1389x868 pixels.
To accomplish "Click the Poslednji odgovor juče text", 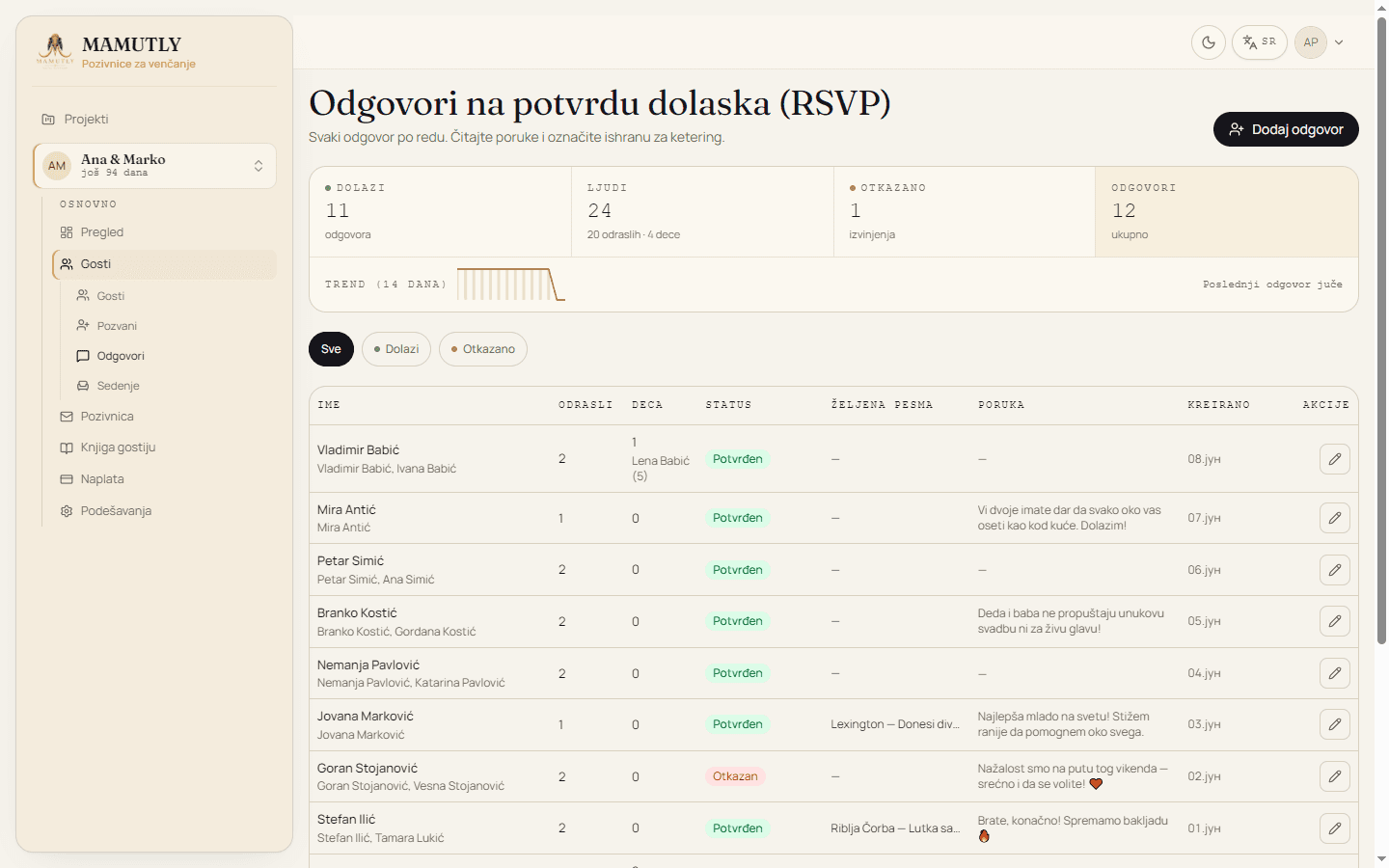I will coord(1272,285).
